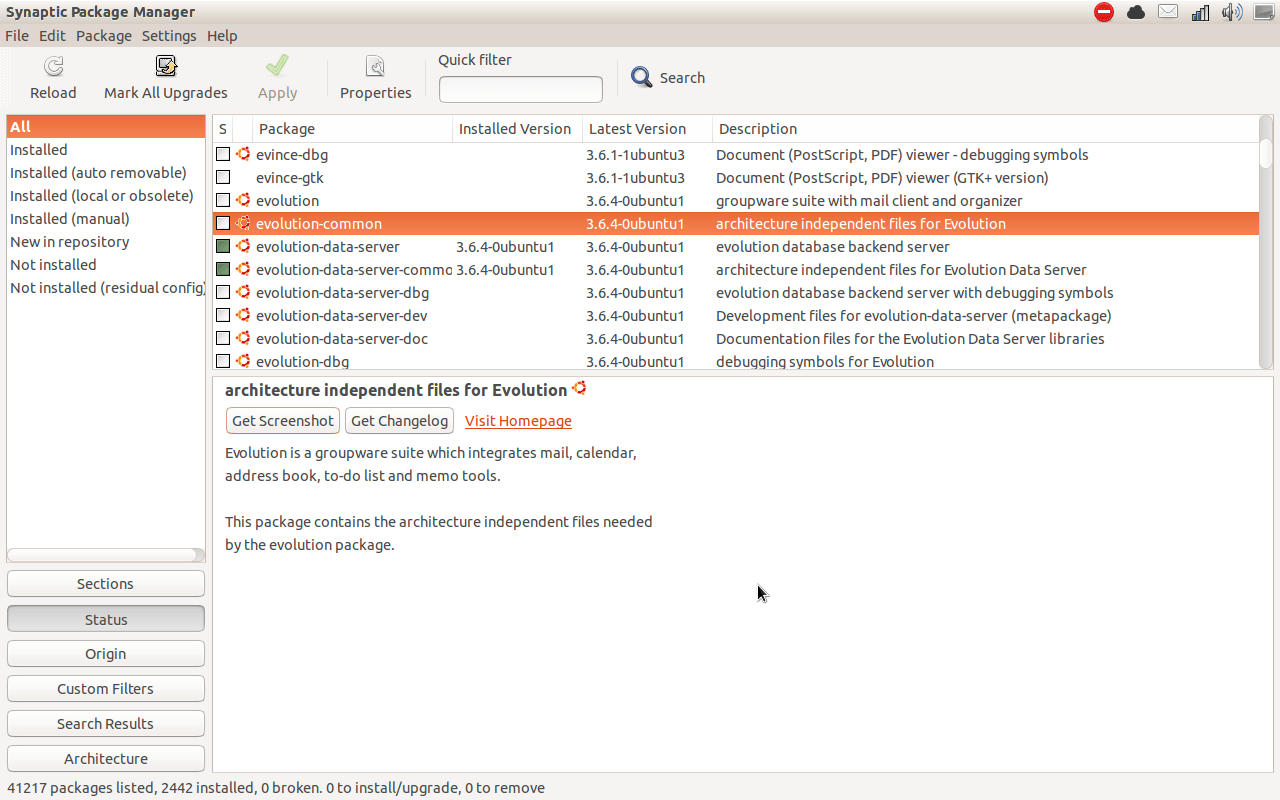
Task: Click the filter list horizontal scrollbar
Action: [x=105, y=555]
